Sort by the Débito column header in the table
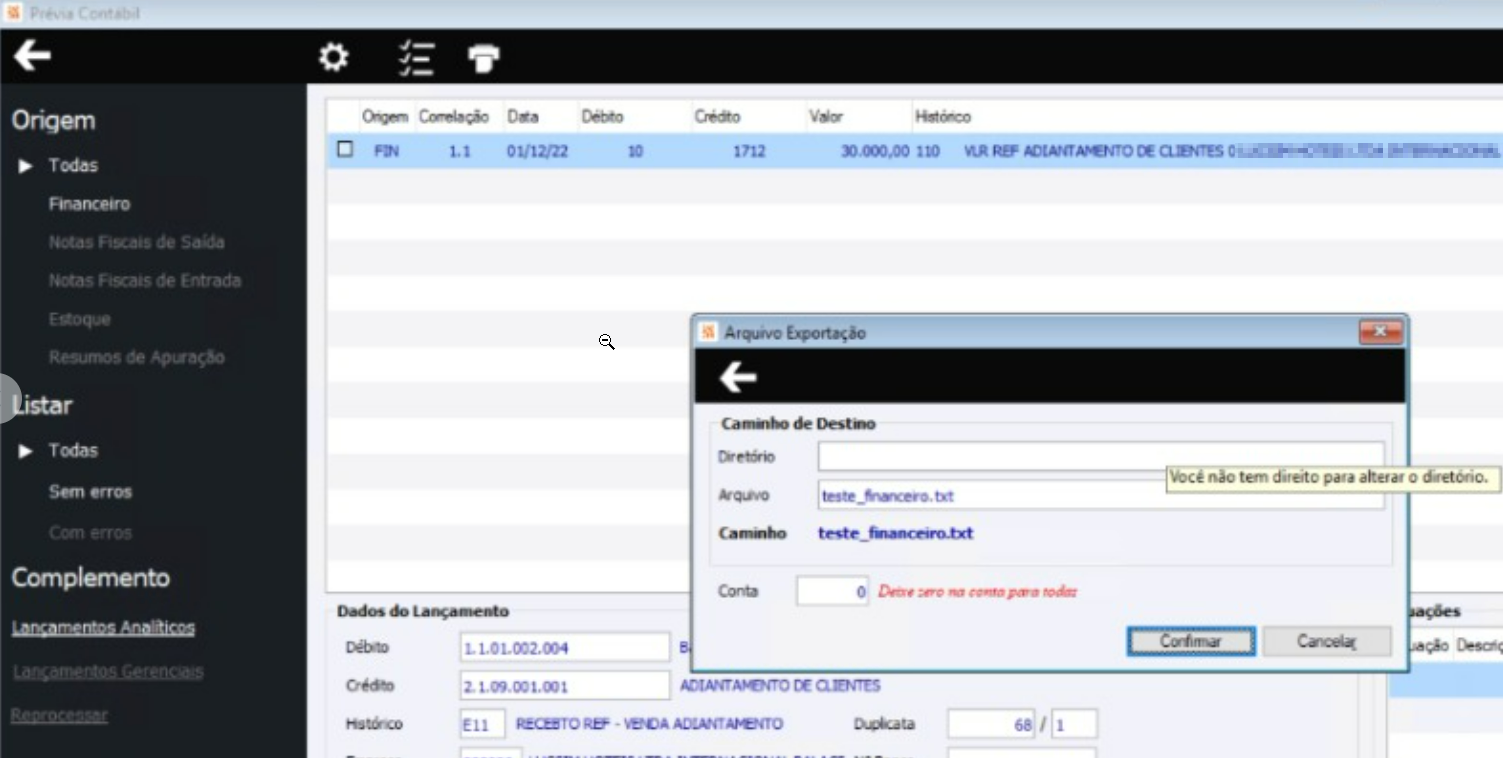The image size is (1503, 758). coord(602,117)
